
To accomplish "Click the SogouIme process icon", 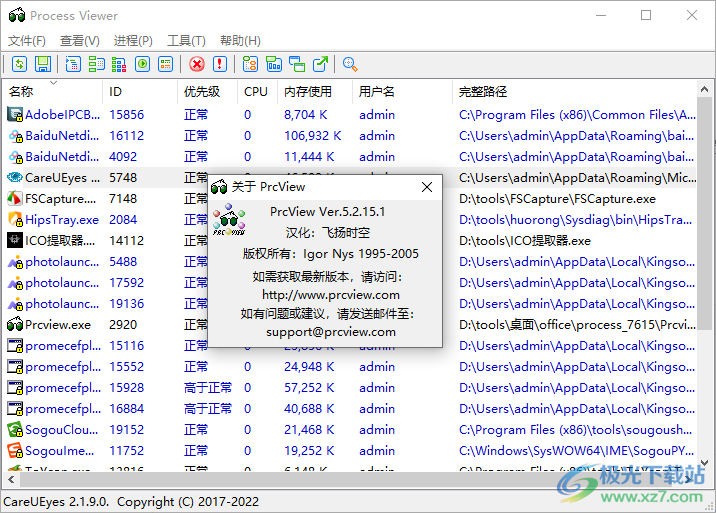I will click(15, 450).
